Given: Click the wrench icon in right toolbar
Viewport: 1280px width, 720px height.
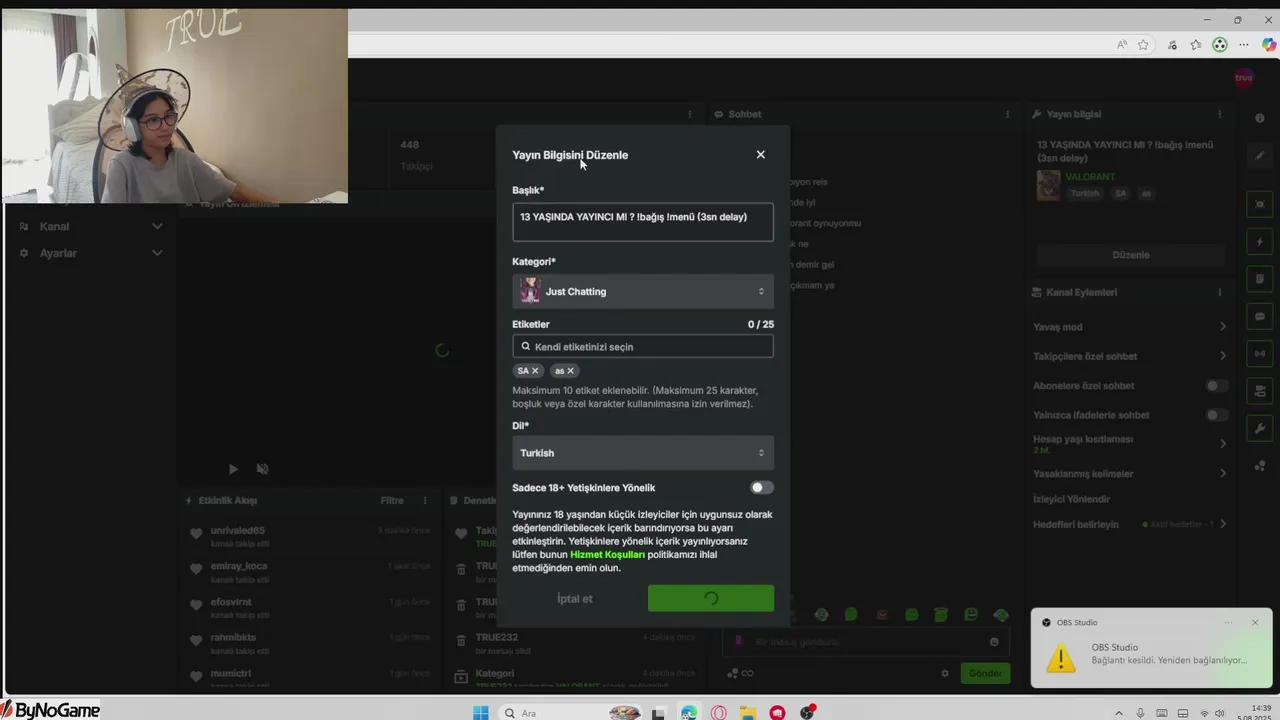Looking at the screenshot, I should pos(1260,428).
